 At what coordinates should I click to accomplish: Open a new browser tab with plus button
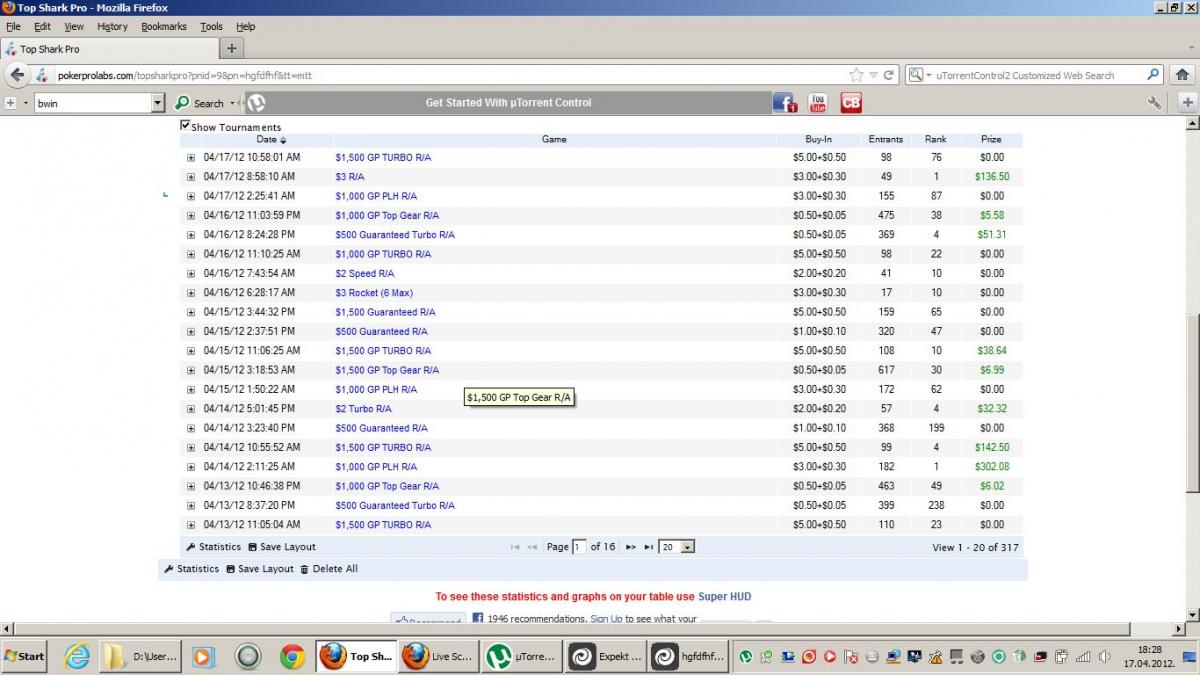click(232, 48)
